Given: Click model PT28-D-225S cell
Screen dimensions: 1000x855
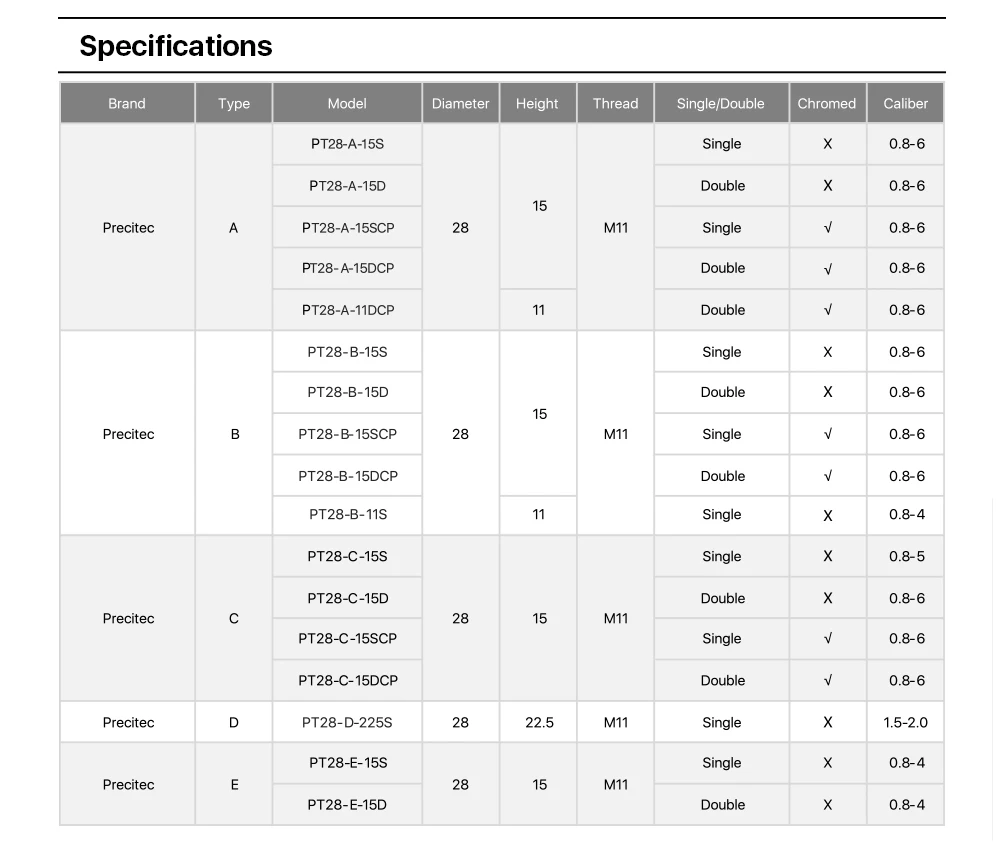Looking at the screenshot, I should pos(347,722).
